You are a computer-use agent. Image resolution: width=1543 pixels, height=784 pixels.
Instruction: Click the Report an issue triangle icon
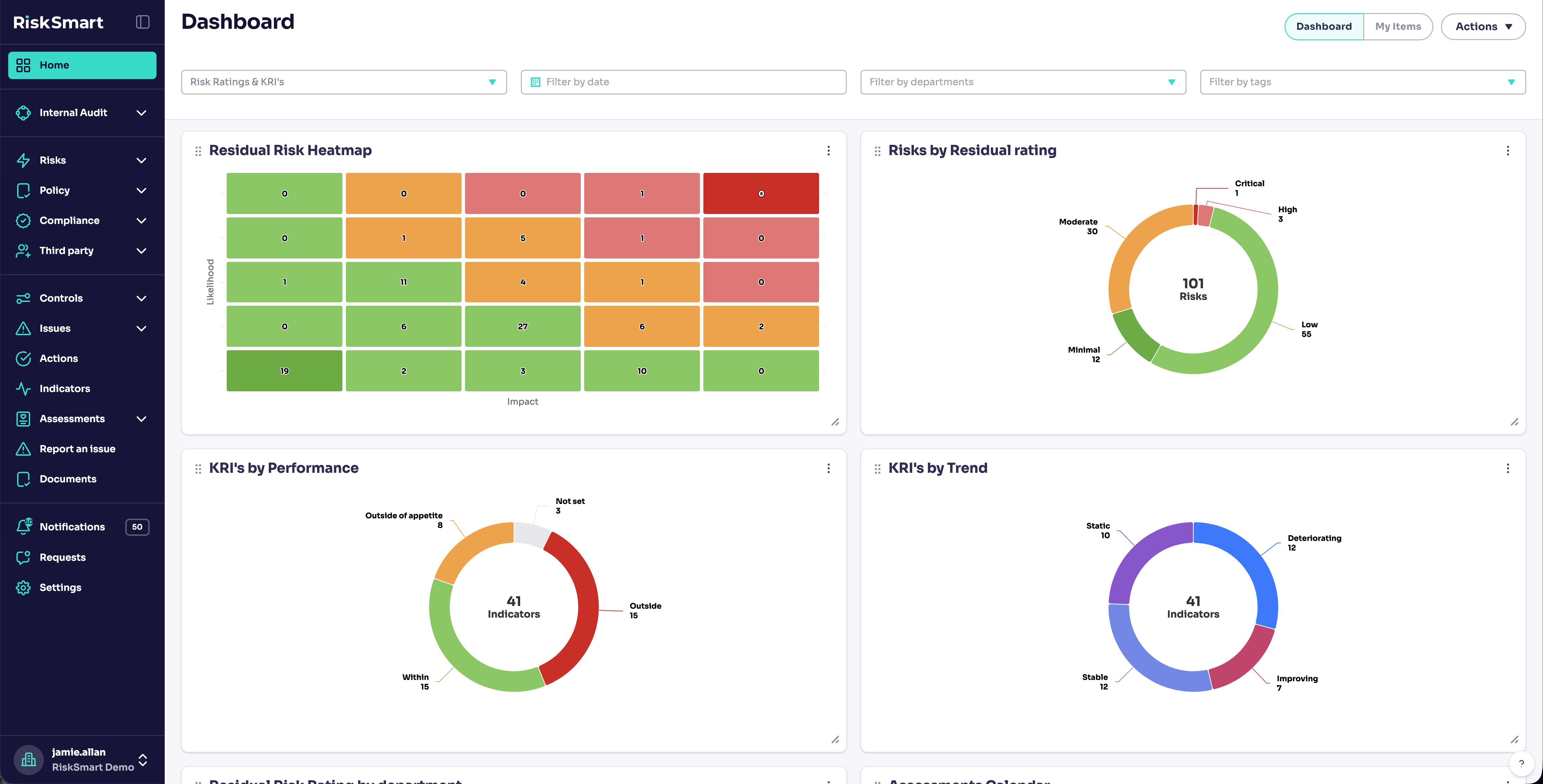click(x=23, y=448)
